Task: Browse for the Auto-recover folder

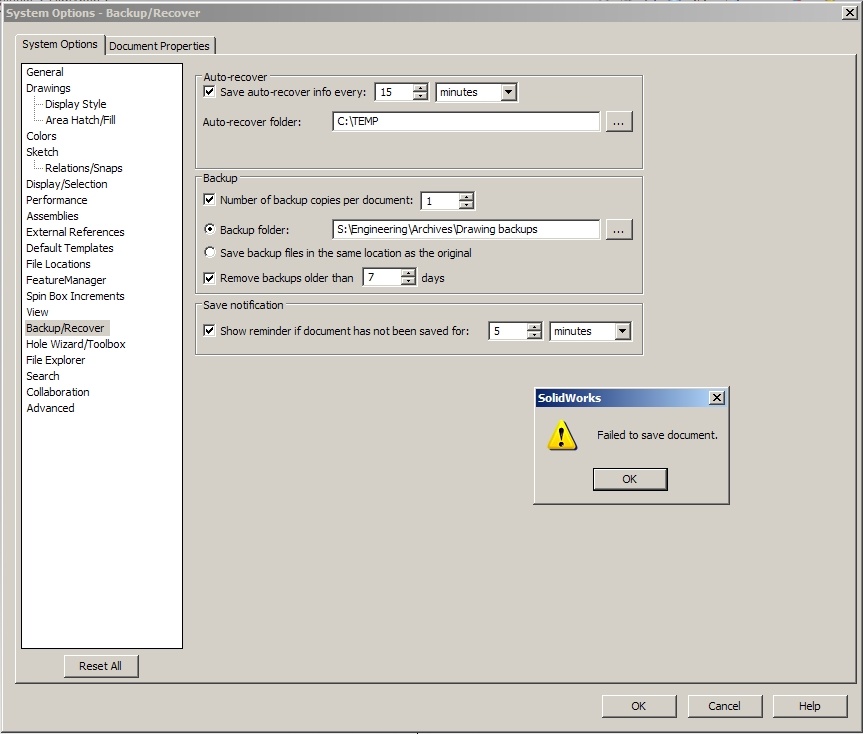Action: pos(619,122)
